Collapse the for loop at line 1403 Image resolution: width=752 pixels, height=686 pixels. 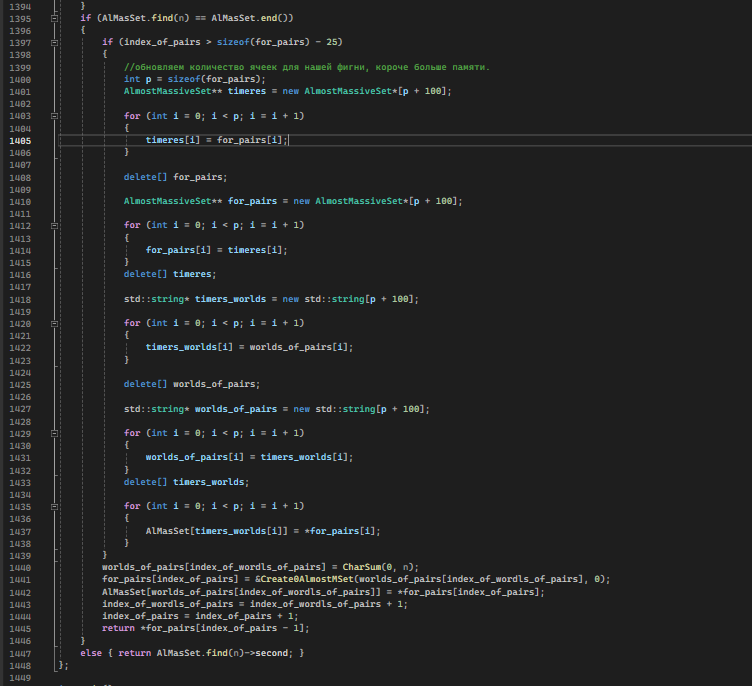[55, 116]
